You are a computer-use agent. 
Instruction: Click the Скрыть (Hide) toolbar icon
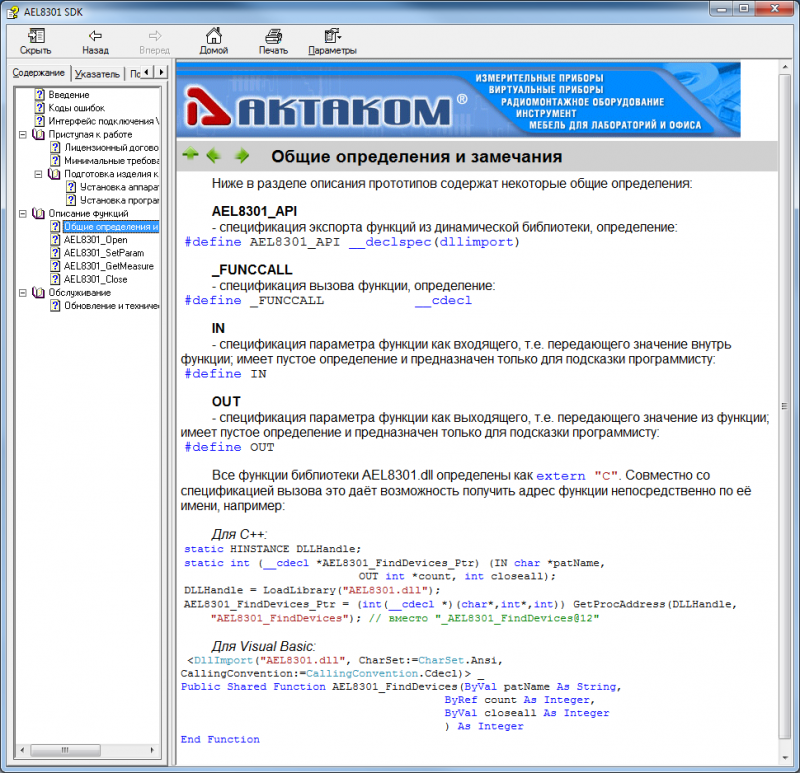tap(36, 36)
